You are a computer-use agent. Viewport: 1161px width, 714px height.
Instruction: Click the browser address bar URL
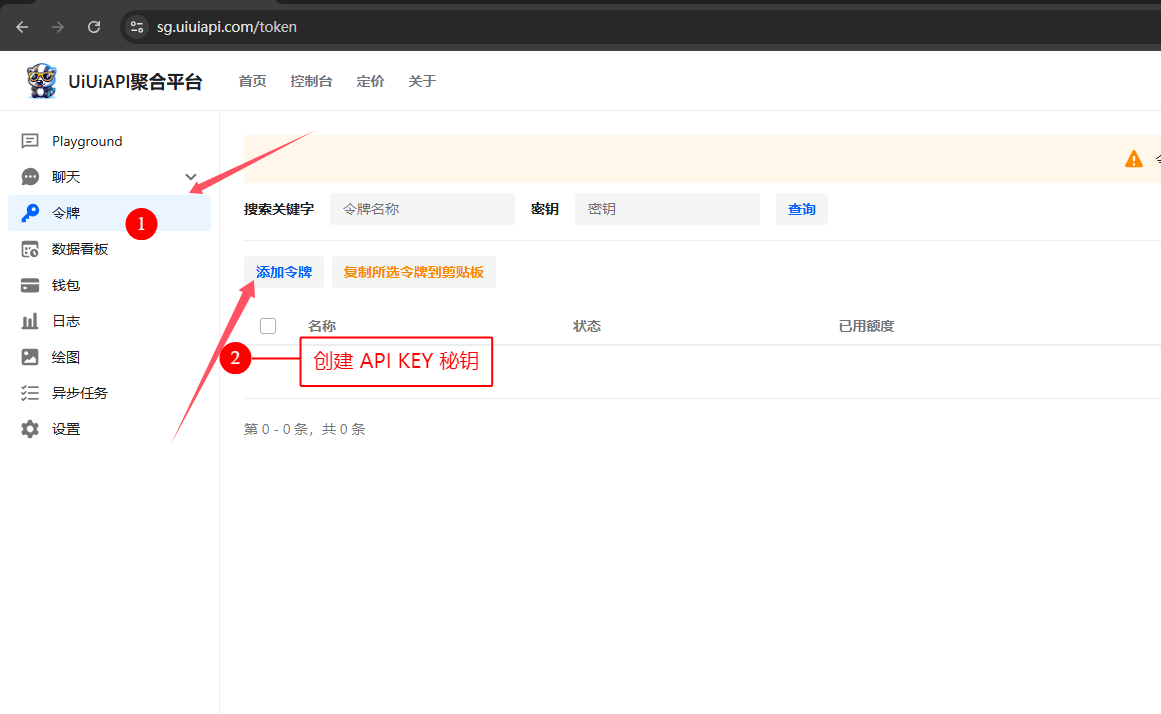[x=227, y=27]
